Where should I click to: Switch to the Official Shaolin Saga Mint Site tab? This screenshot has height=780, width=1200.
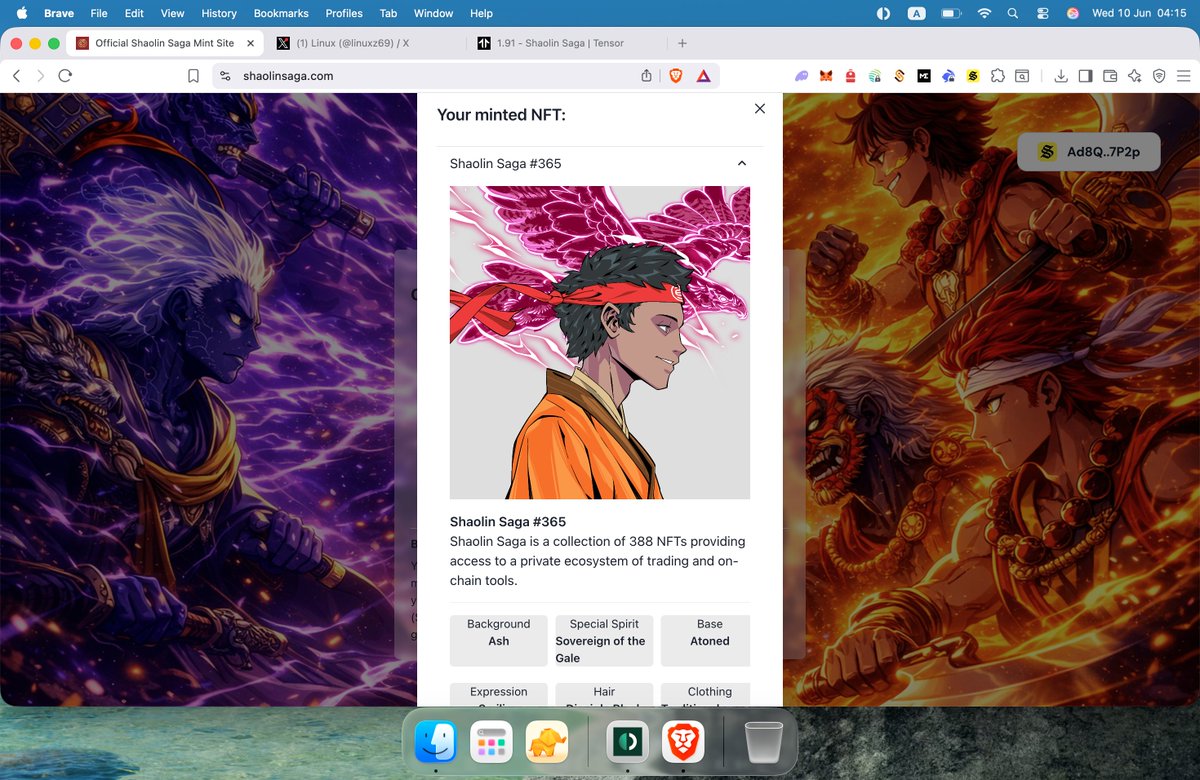coord(165,43)
